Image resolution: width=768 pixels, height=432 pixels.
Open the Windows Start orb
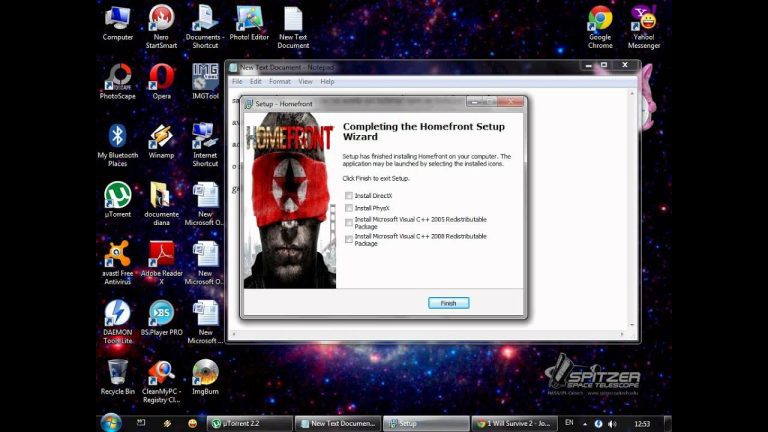(111, 423)
